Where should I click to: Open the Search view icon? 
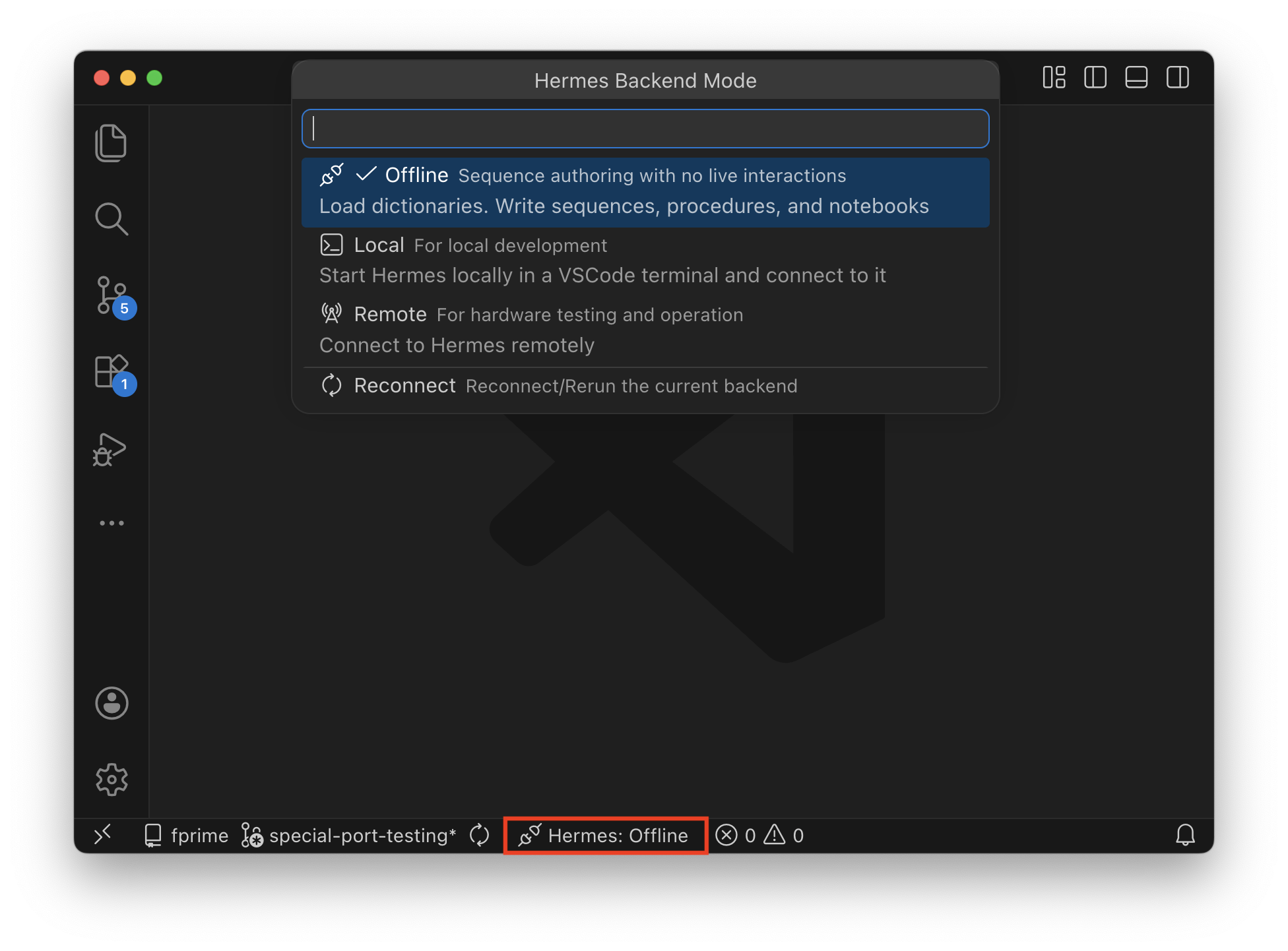[x=111, y=219]
